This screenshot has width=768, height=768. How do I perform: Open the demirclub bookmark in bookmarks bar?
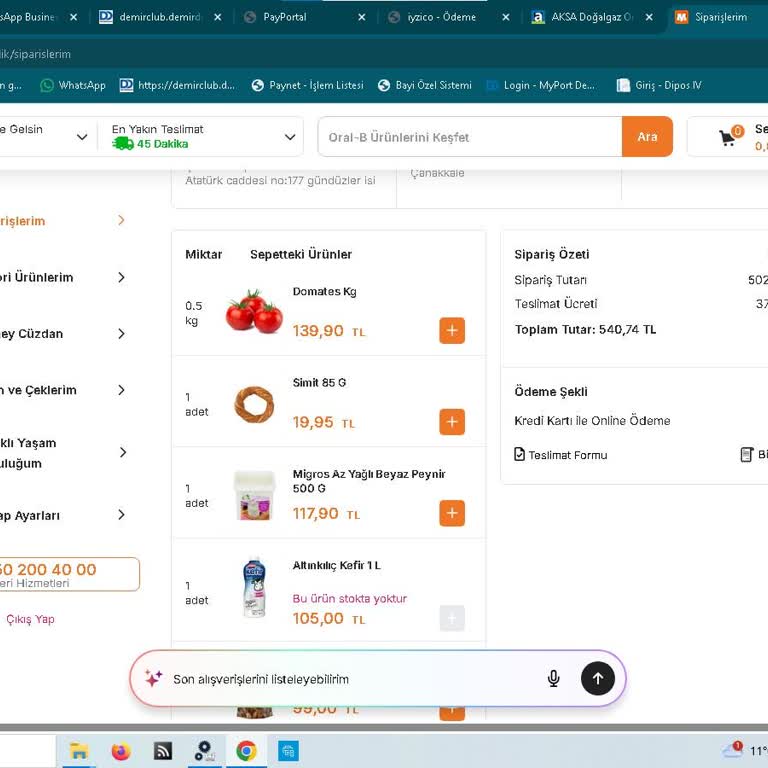pyautogui.click(x=177, y=85)
